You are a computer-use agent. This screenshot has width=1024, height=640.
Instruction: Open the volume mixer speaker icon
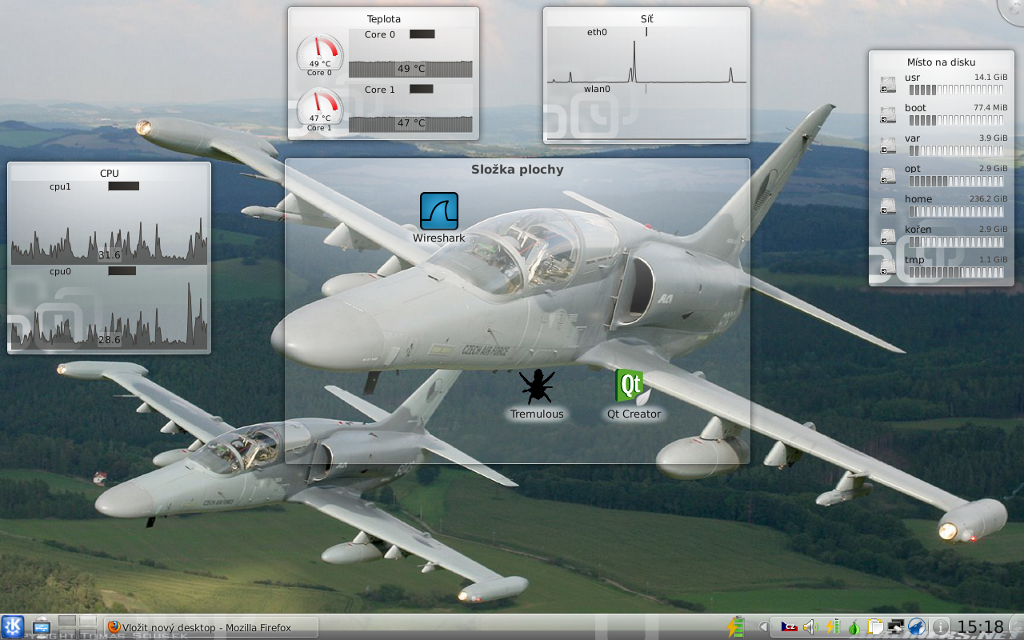point(810,628)
